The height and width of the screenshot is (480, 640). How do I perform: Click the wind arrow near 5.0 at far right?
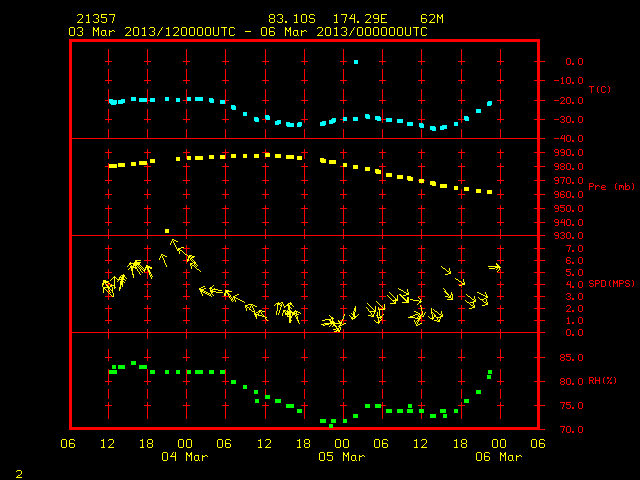coord(494,267)
